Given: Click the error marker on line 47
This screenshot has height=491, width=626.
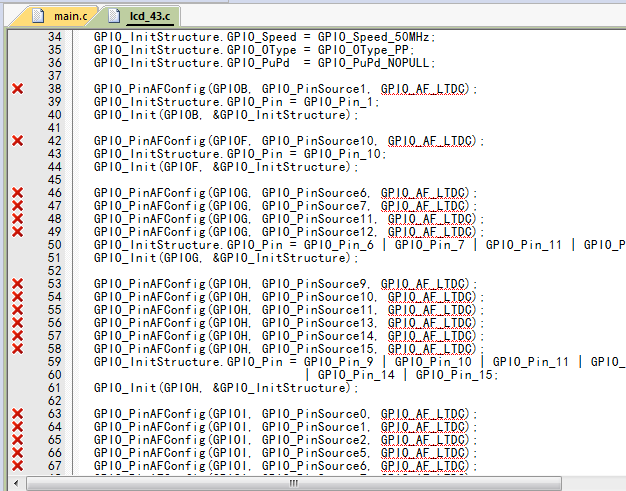Looking at the screenshot, I should tap(18, 206).
